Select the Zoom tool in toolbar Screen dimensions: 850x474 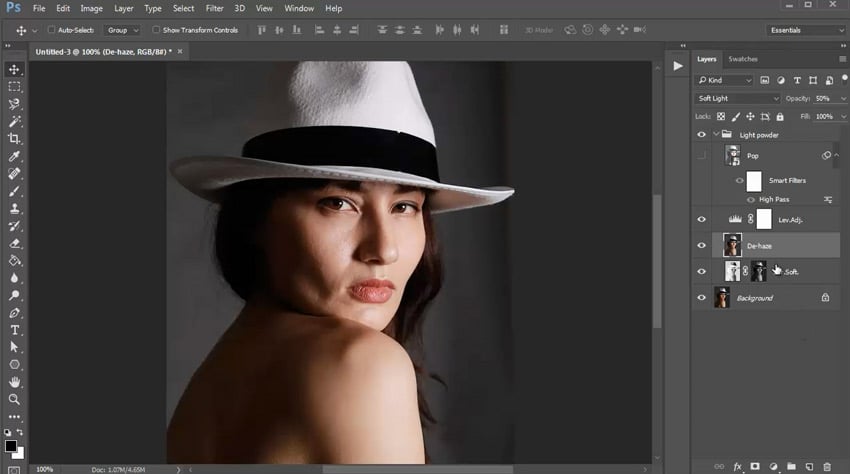point(15,399)
